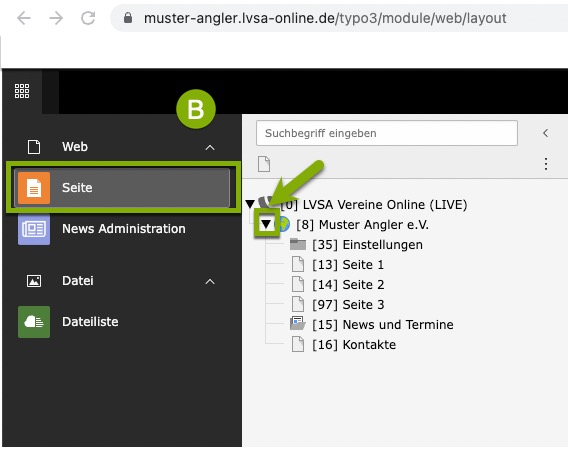Click the Einstellungen folder icon
Image resolution: width=568 pixels, height=450 pixels.
tap(298, 244)
